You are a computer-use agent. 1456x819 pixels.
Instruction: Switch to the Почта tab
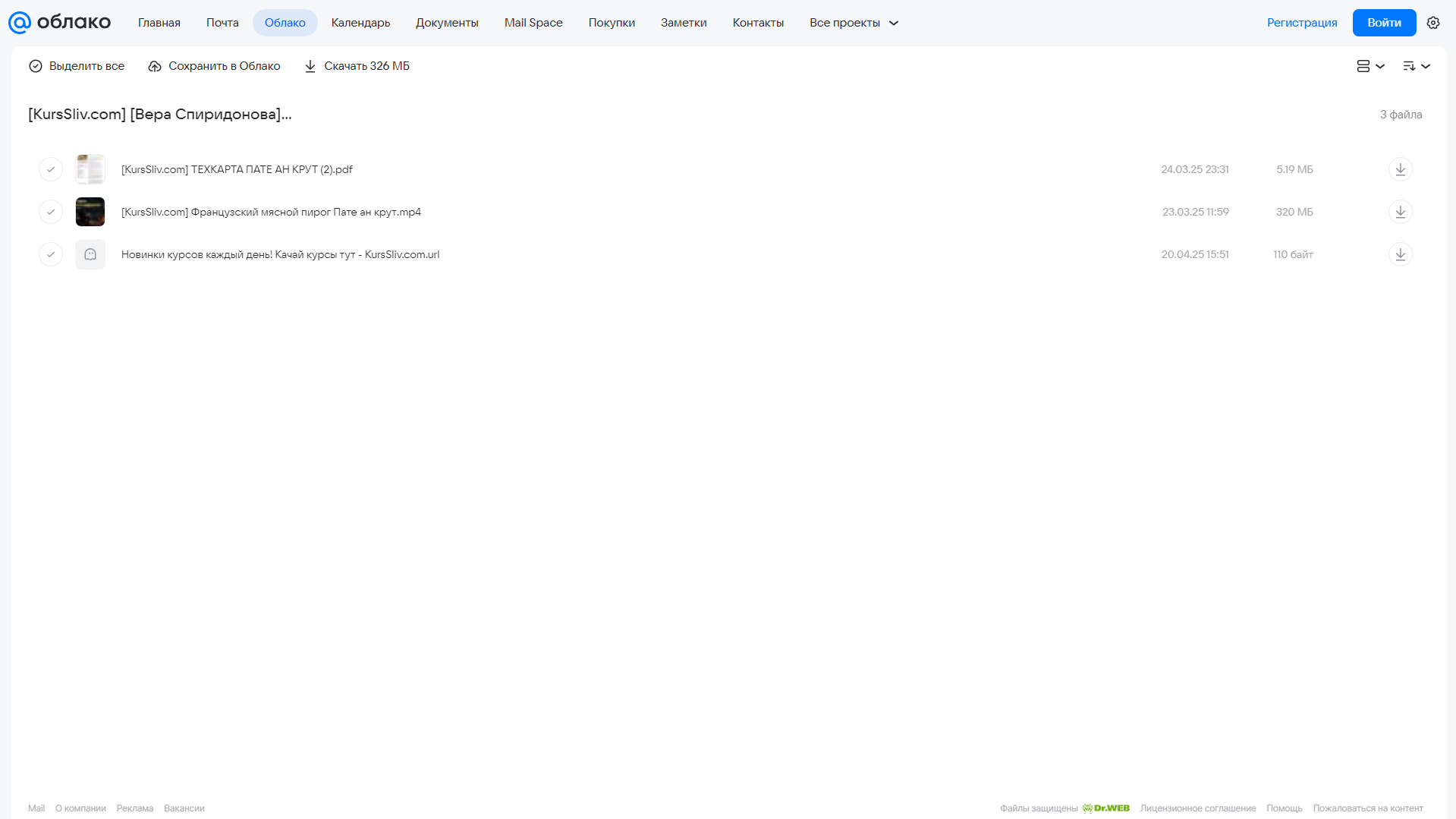pos(222,23)
